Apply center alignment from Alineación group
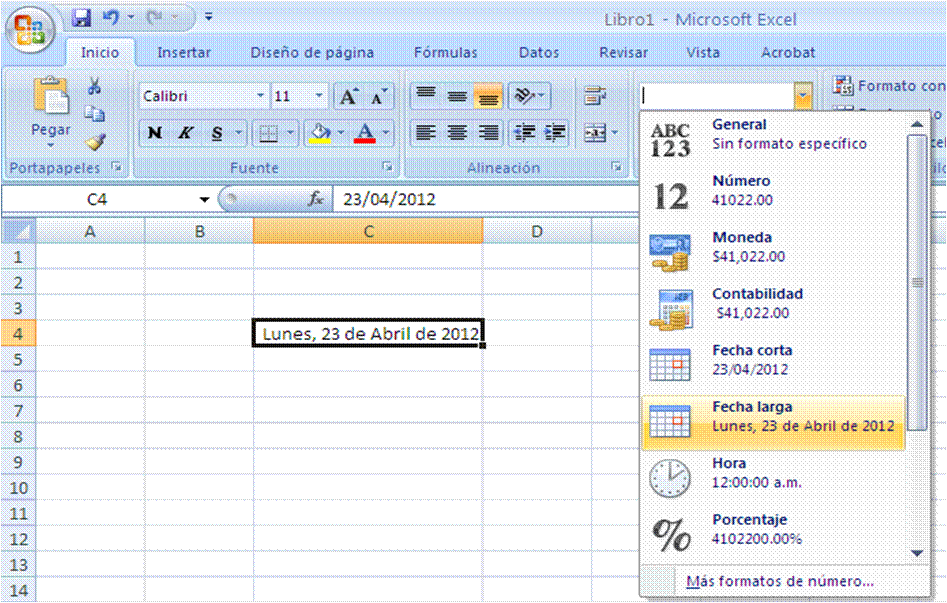 457,133
